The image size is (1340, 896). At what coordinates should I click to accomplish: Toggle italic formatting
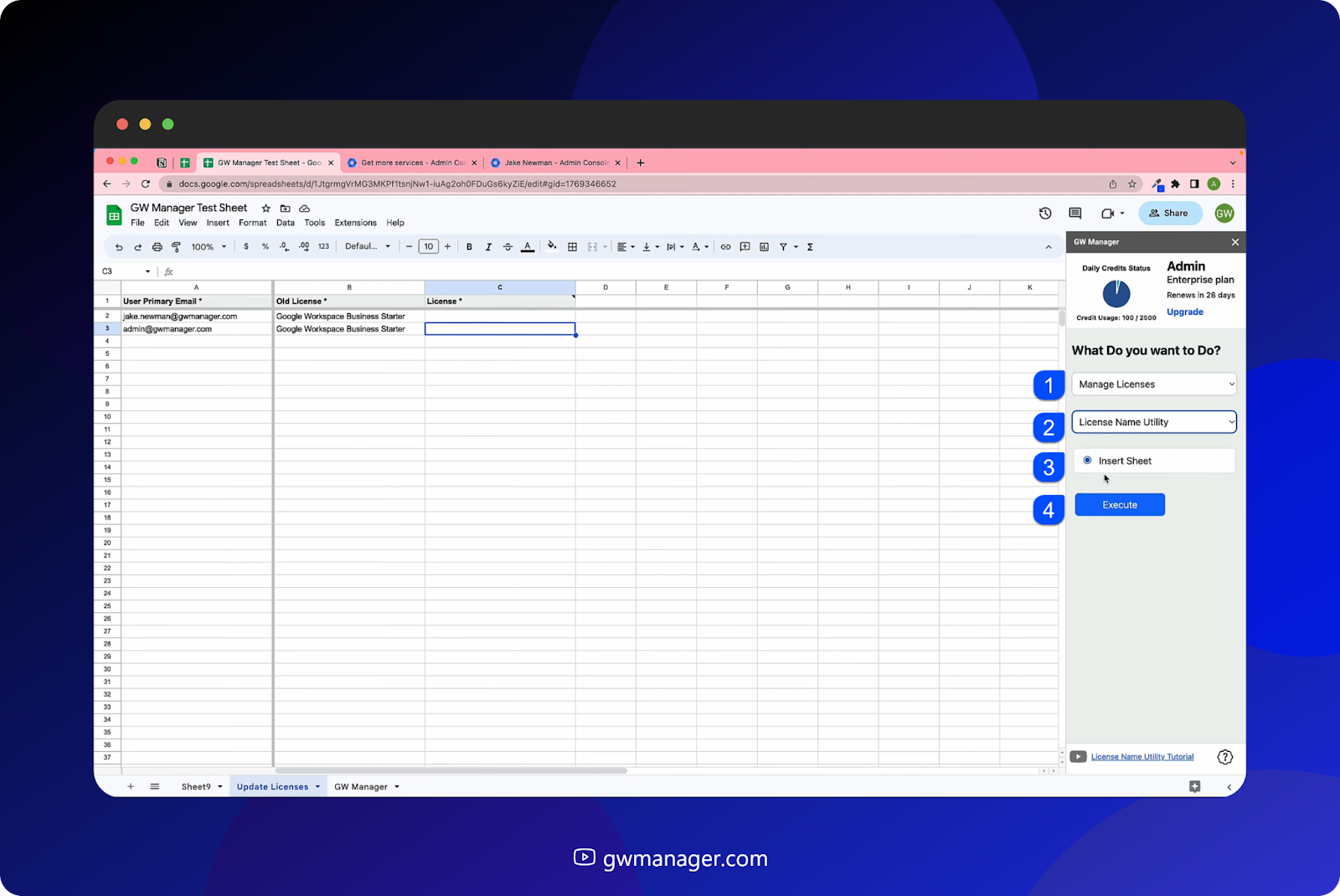pyautogui.click(x=488, y=247)
